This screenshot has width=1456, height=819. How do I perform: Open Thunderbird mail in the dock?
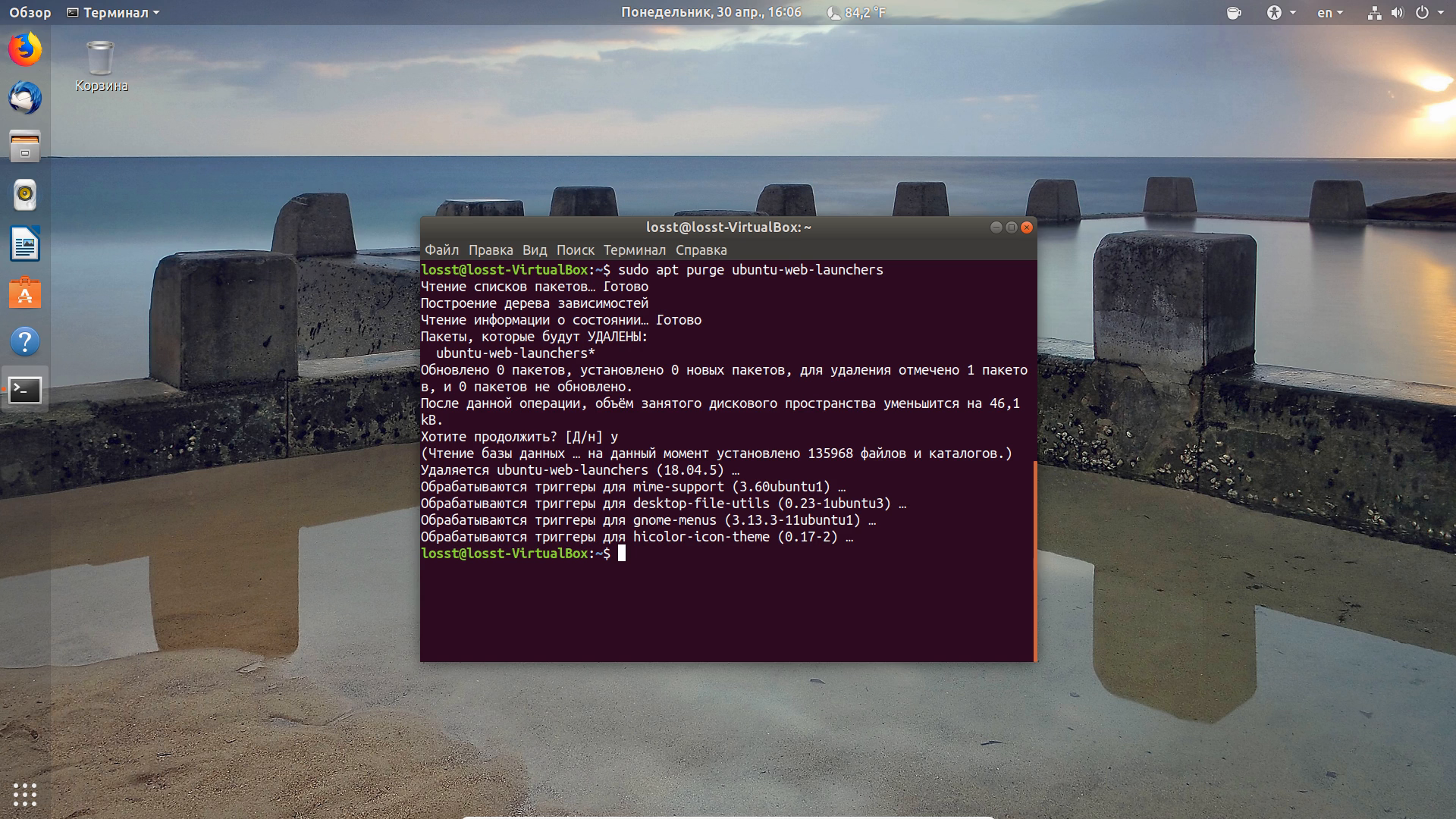click(x=25, y=98)
